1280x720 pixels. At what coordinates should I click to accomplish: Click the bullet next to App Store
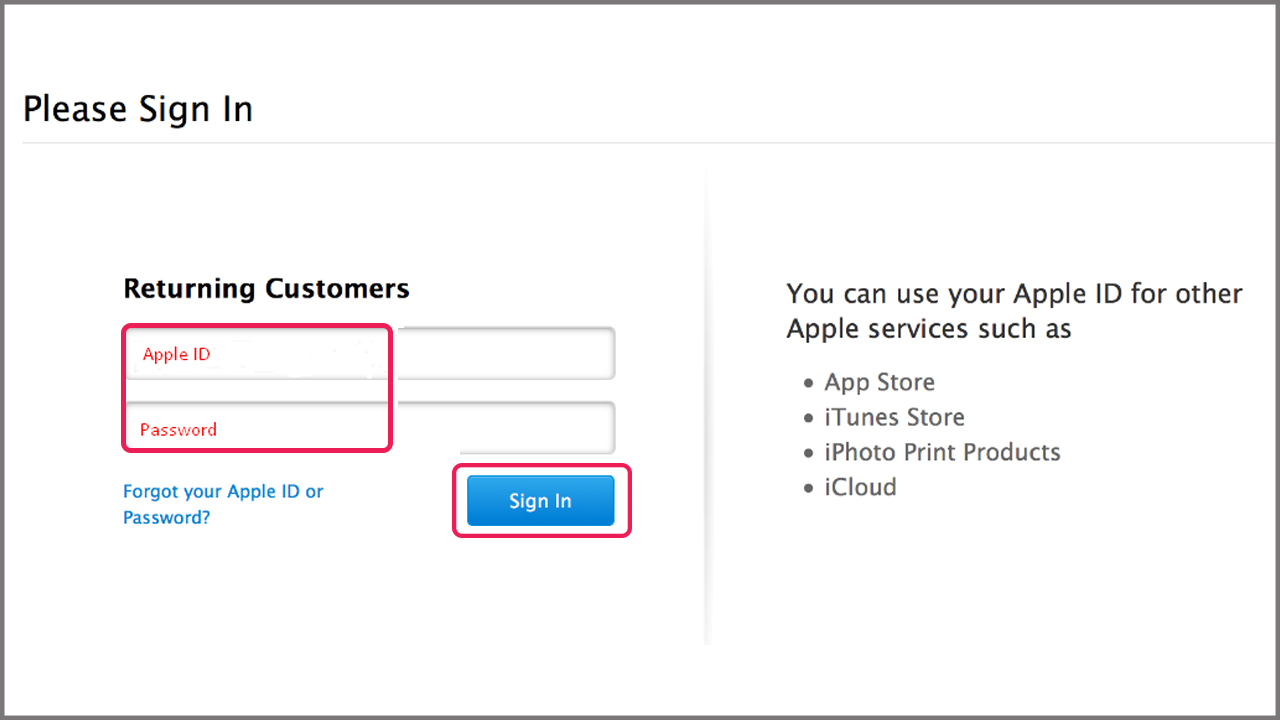[808, 383]
